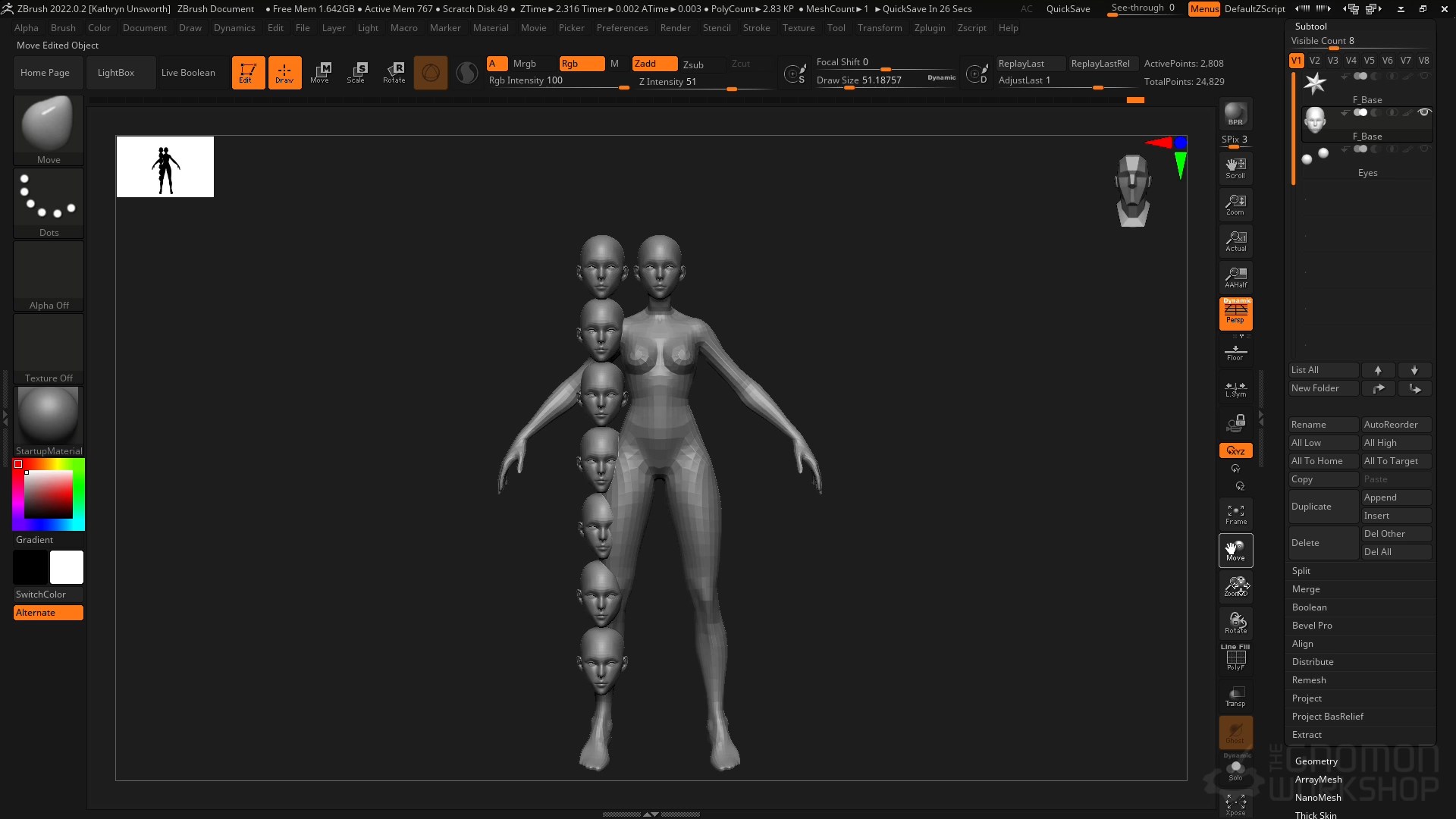Enable the PolyF line fill icon
Viewport: 1456px width, 819px height.
tap(1235, 658)
